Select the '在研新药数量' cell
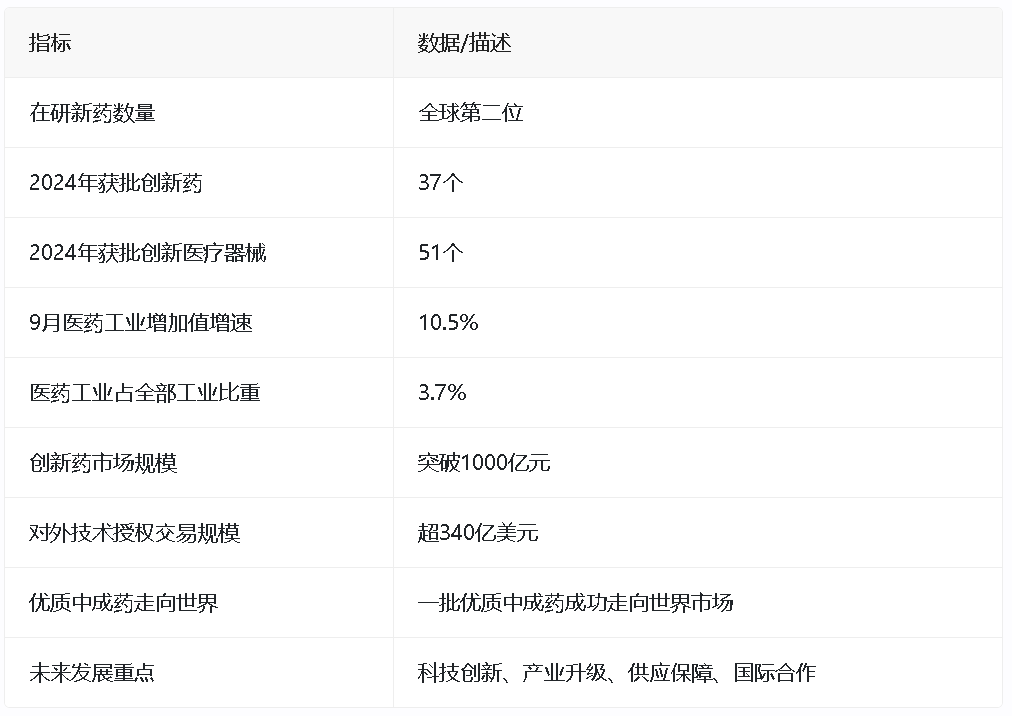 tap(92, 113)
